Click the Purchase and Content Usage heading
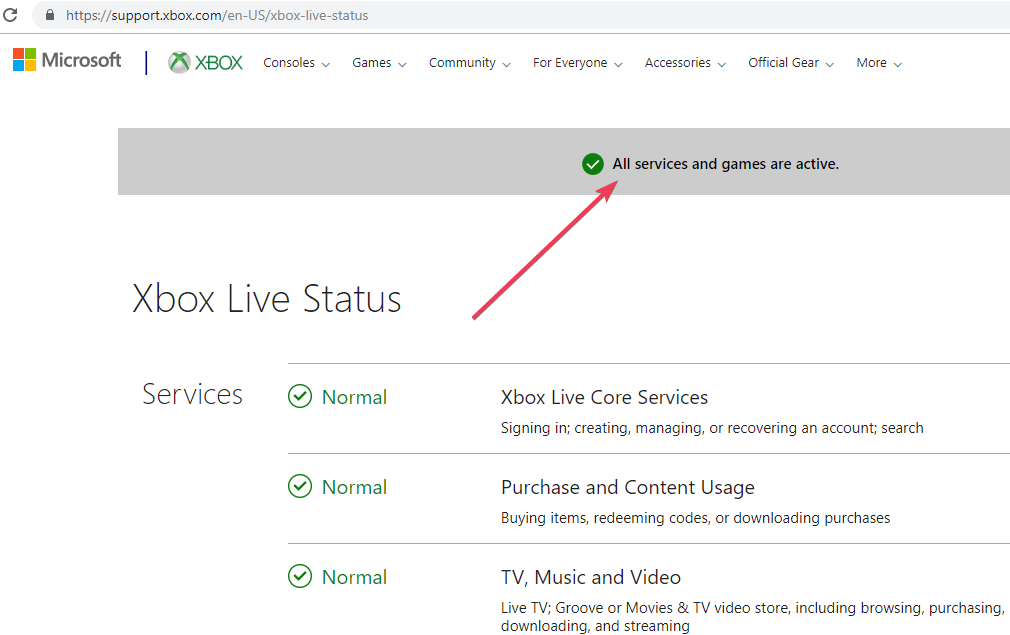 pyautogui.click(x=627, y=488)
